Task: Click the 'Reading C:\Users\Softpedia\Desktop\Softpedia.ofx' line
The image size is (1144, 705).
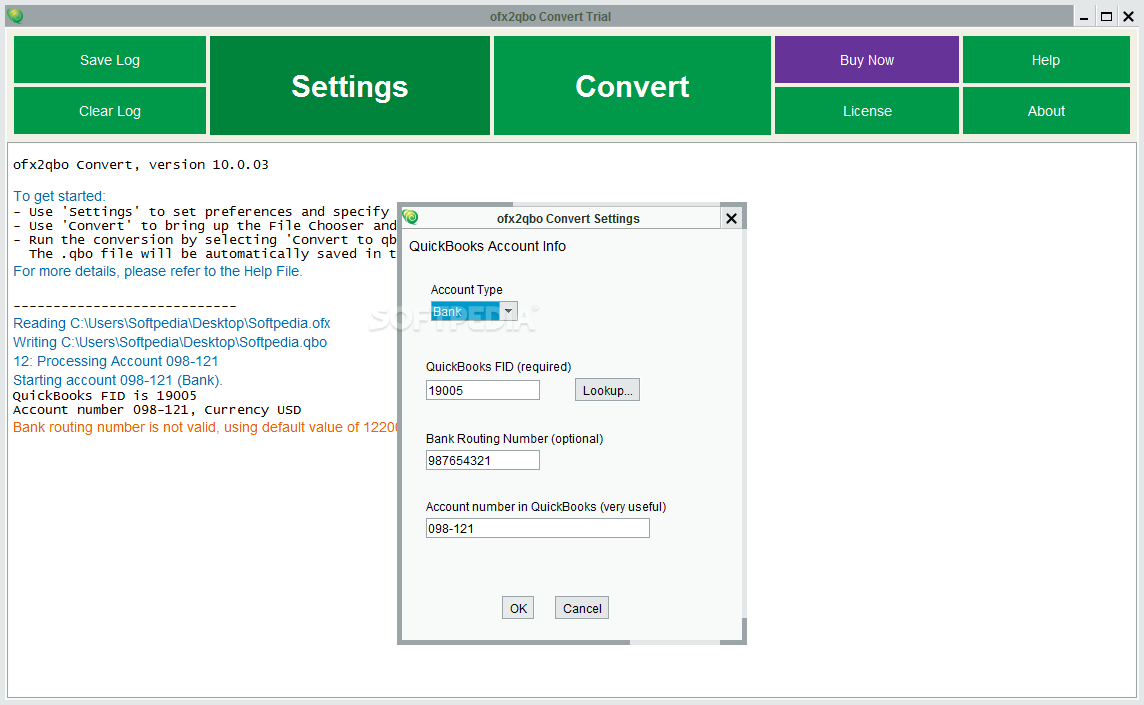Action: [171, 323]
